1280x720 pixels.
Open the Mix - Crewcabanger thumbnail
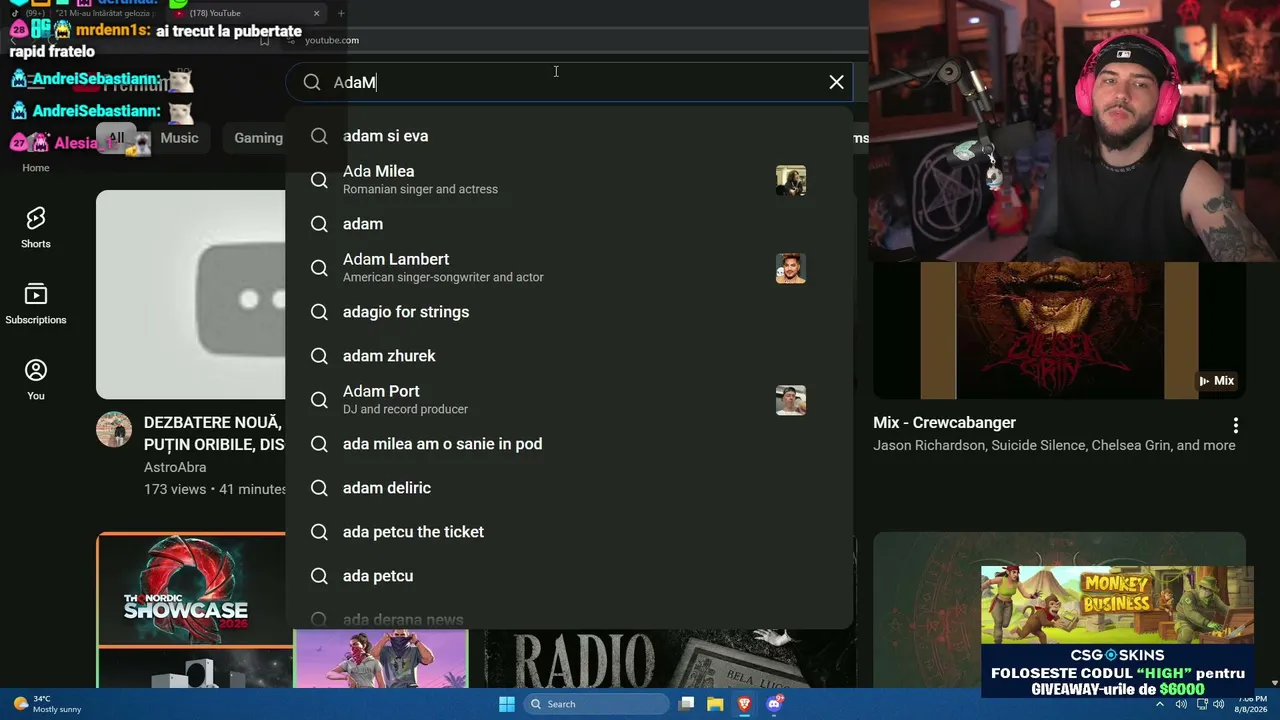(1059, 330)
